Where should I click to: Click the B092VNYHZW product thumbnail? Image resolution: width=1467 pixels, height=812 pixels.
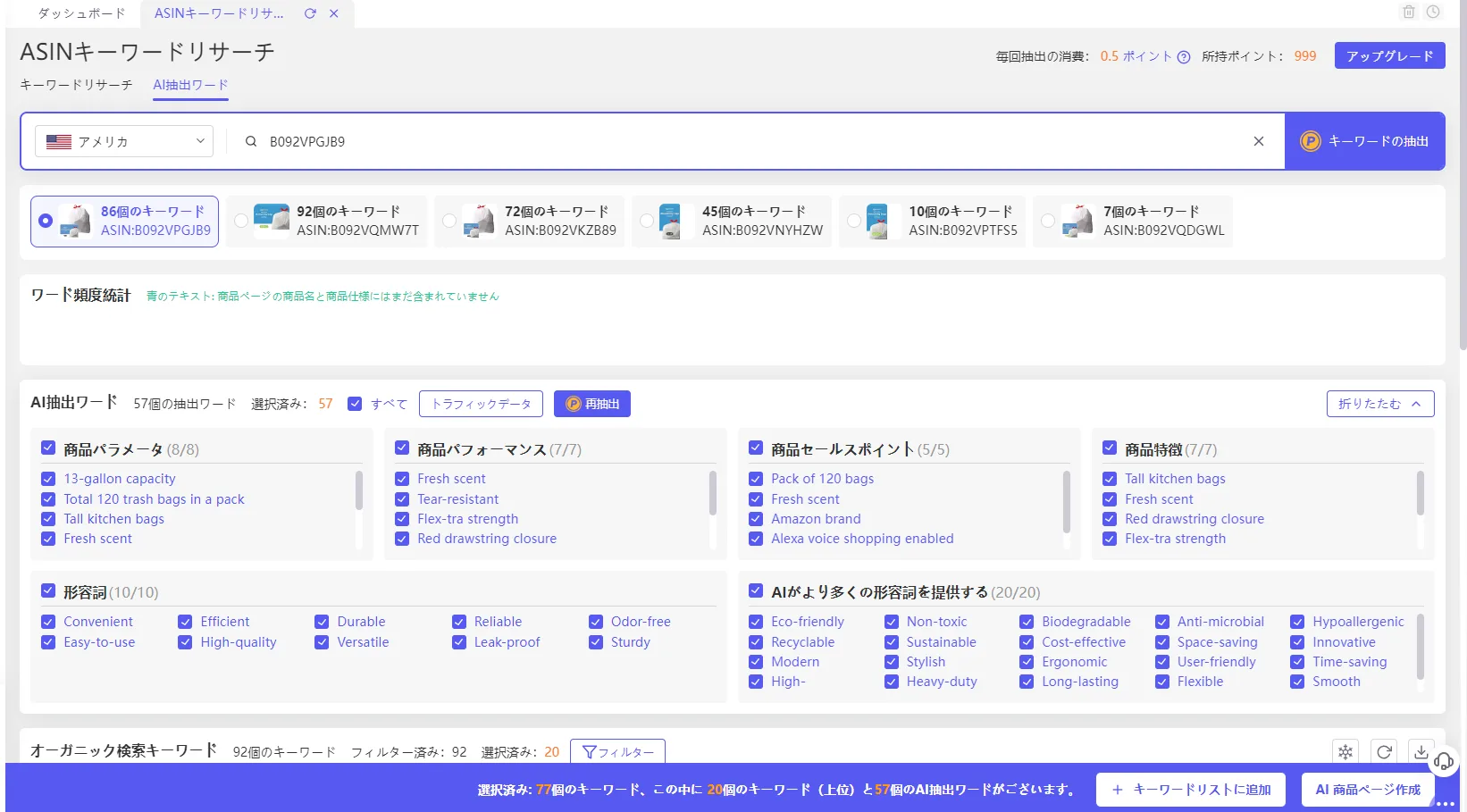pos(670,221)
